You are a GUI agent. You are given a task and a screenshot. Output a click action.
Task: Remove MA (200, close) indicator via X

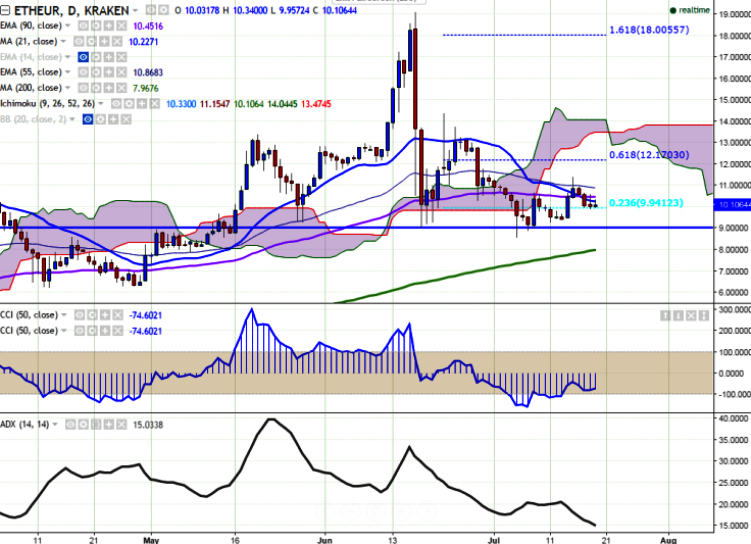click(122, 88)
